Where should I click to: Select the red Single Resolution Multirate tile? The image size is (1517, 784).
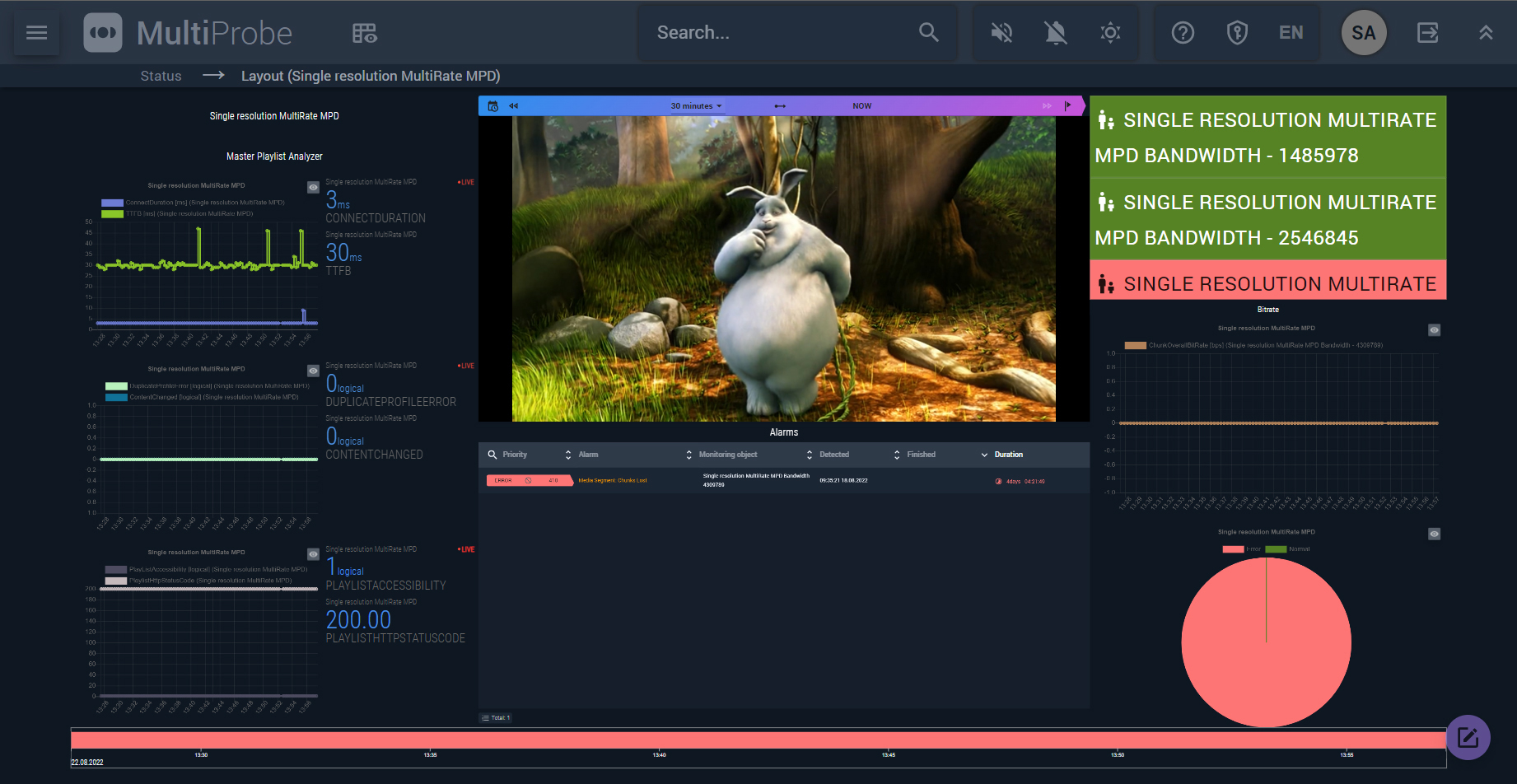tap(1268, 281)
